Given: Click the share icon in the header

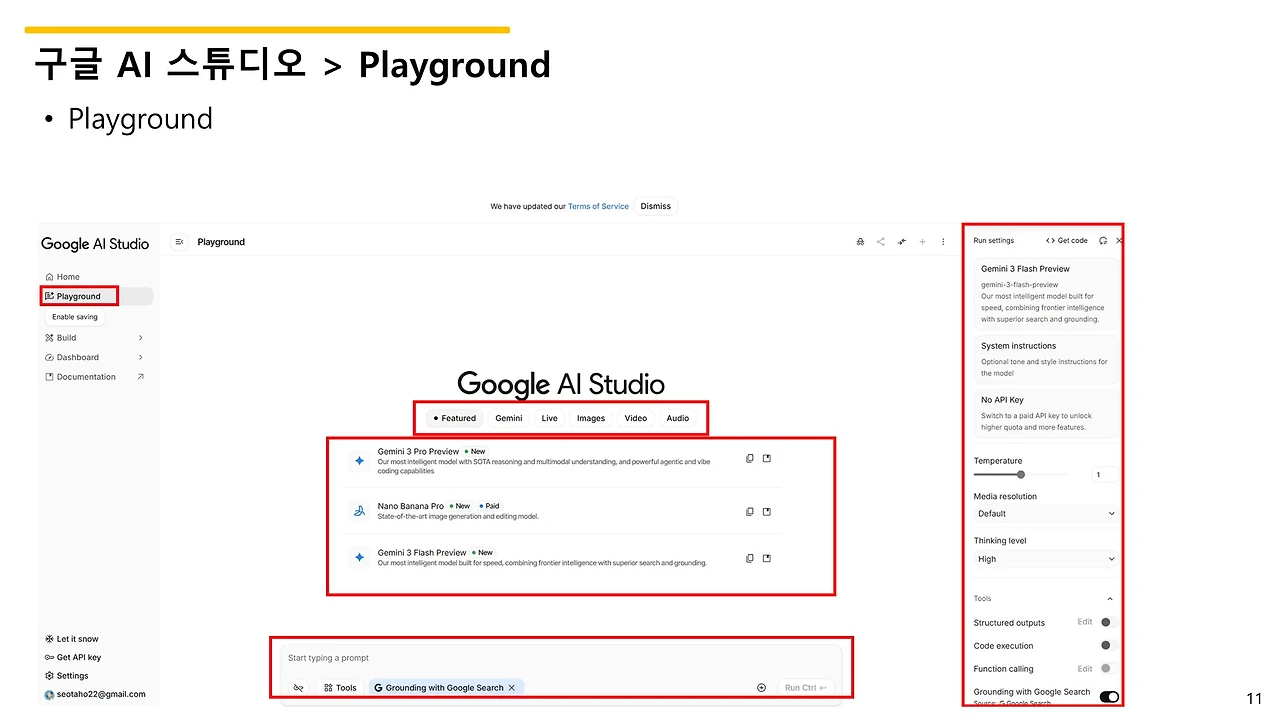Looking at the screenshot, I should pyautogui.click(x=881, y=242).
